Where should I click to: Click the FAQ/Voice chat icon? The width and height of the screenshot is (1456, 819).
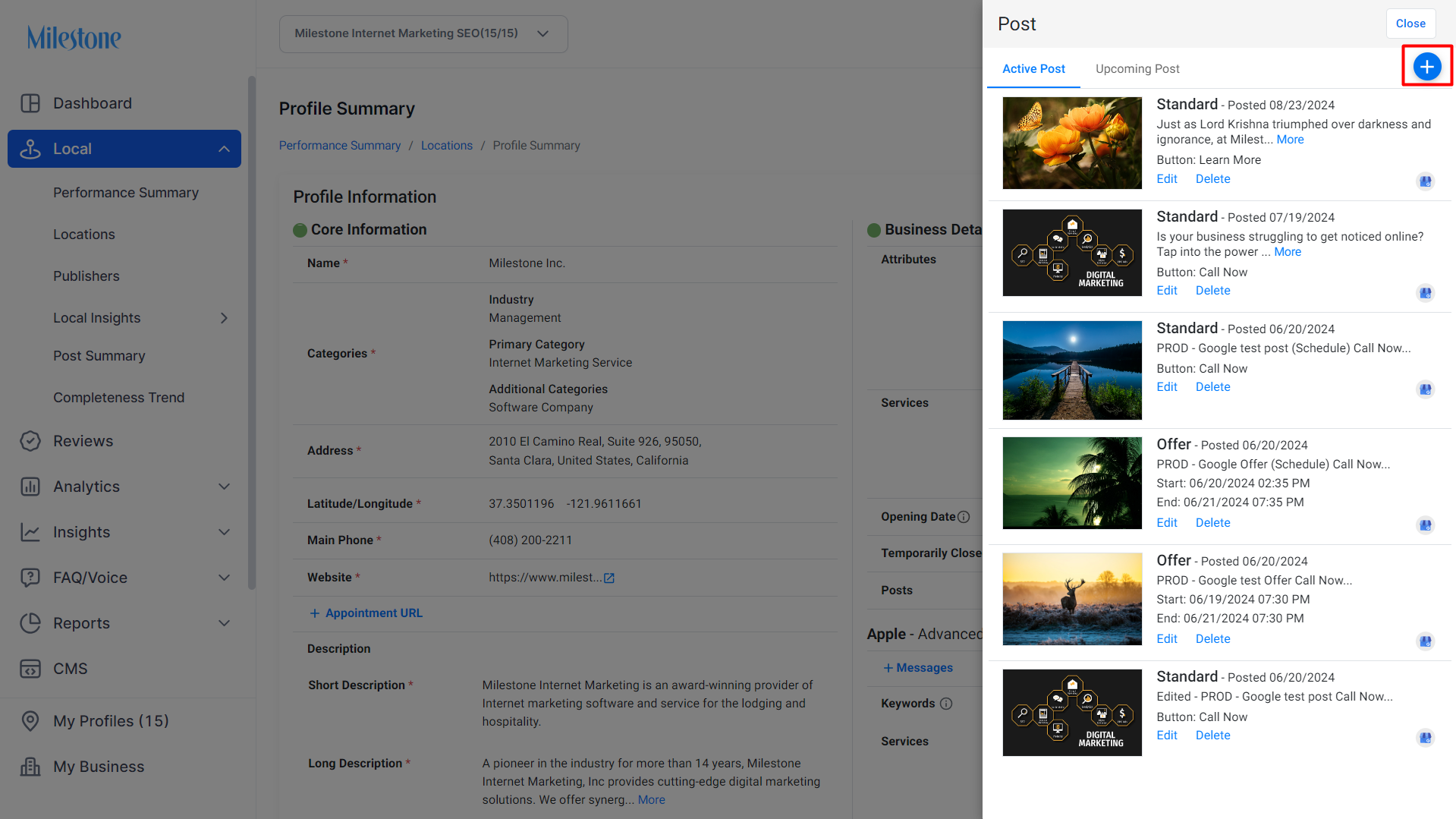click(x=30, y=578)
